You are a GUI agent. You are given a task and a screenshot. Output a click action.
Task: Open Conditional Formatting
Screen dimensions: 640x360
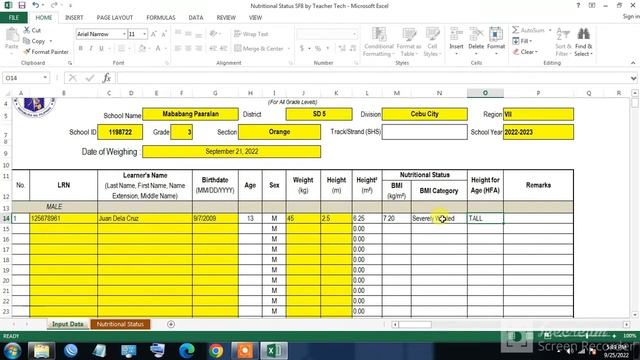(379, 42)
